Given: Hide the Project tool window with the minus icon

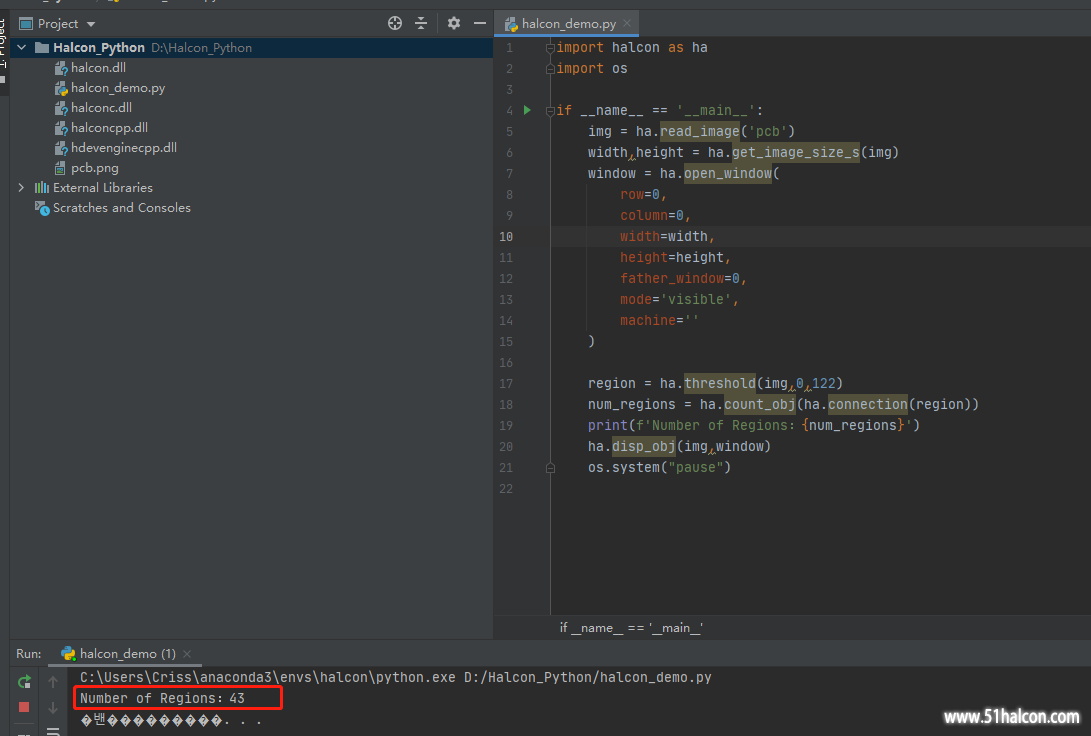Looking at the screenshot, I should coord(479,24).
